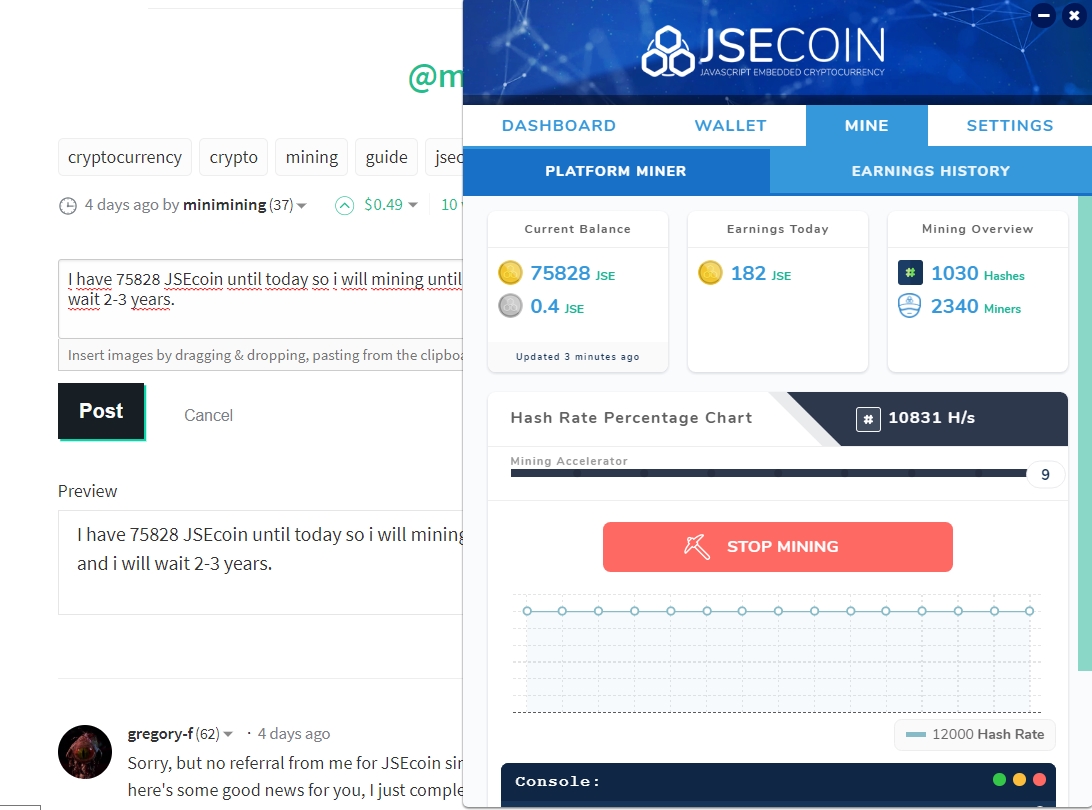This screenshot has width=1092, height=810.
Task: Click the red dot in the Console header
Action: click(x=1040, y=779)
